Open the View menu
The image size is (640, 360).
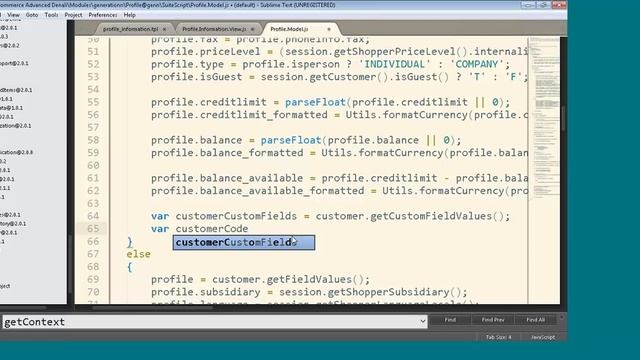[13, 15]
